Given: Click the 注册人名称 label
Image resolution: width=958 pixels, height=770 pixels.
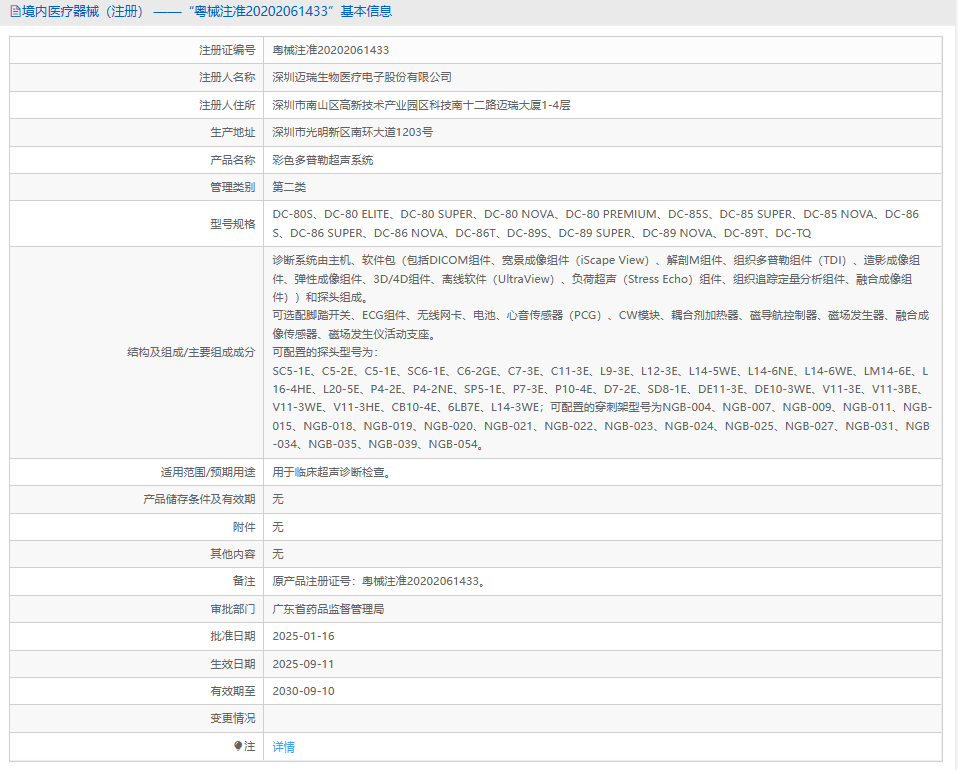Looking at the screenshot, I should coord(227,77).
